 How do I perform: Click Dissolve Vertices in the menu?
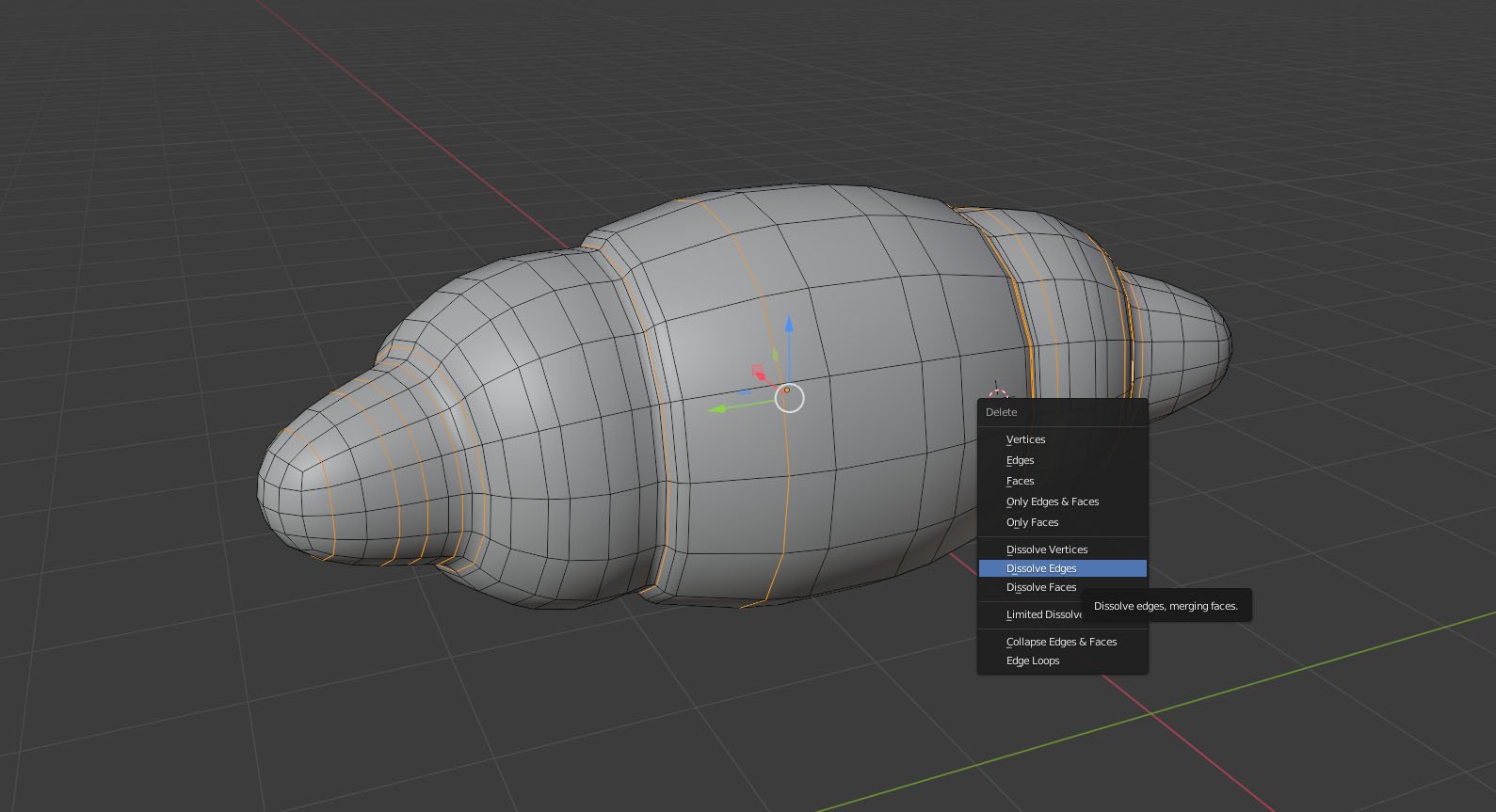click(x=1046, y=549)
